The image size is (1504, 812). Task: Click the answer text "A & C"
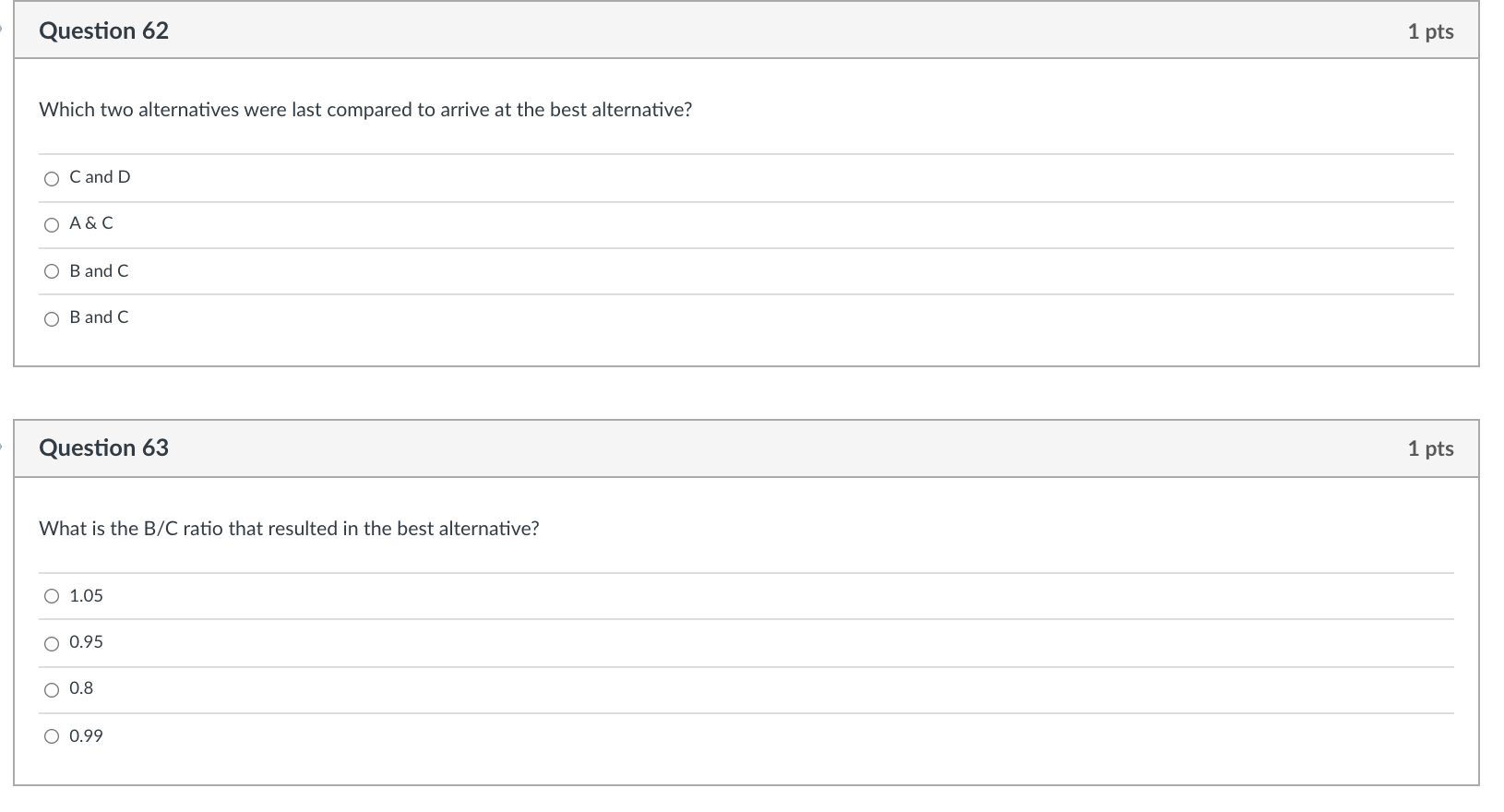coord(90,223)
